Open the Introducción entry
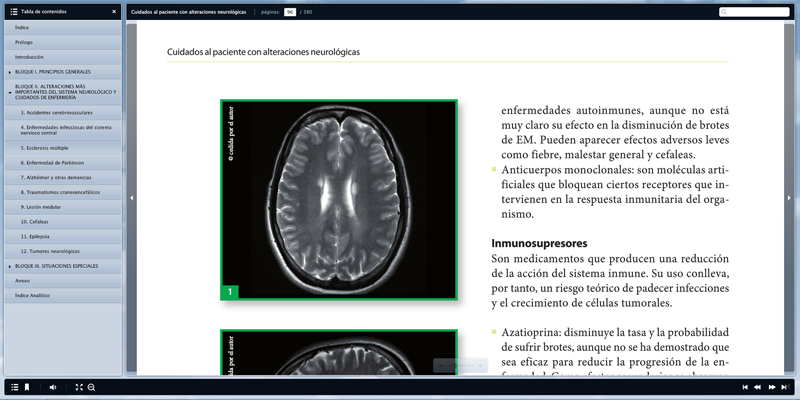The height and width of the screenshot is (400, 800). click(63, 57)
